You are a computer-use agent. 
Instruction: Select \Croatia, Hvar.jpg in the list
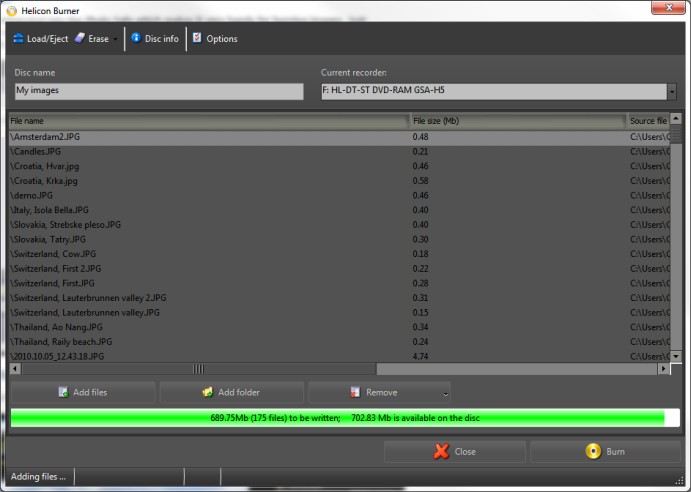point(339,166)
